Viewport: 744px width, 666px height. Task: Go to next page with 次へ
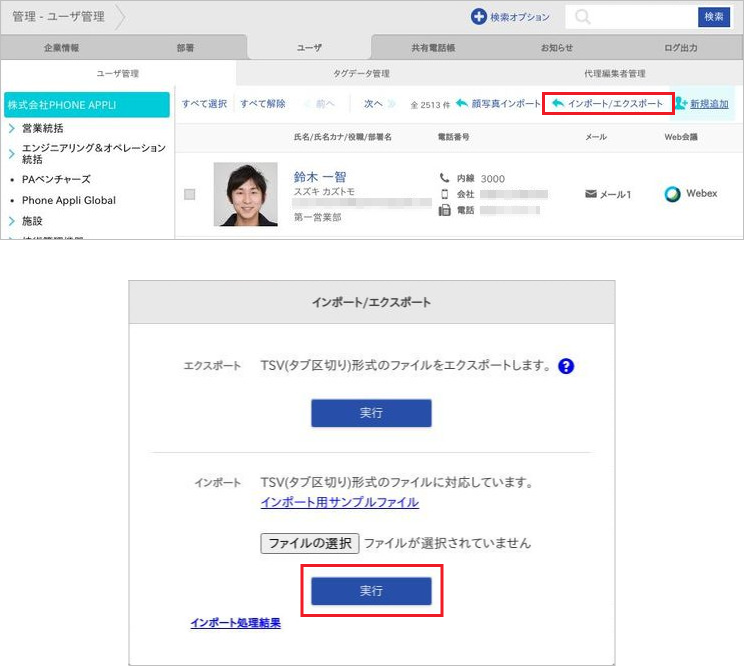375,103
